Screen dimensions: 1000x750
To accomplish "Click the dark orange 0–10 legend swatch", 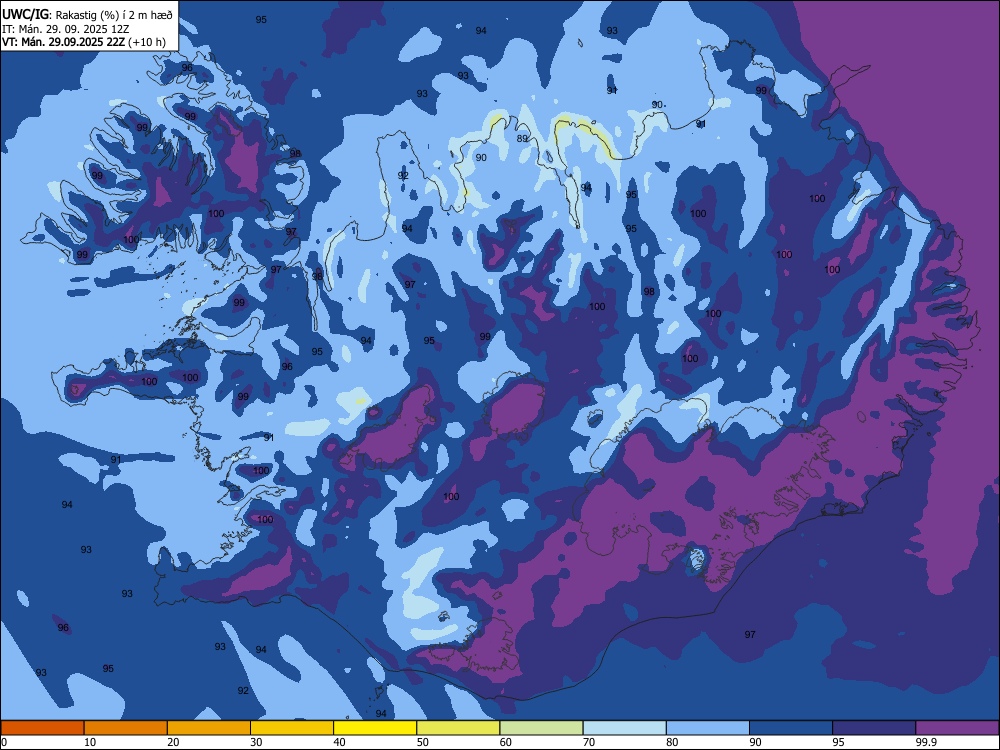I will [x=42, y=728].
